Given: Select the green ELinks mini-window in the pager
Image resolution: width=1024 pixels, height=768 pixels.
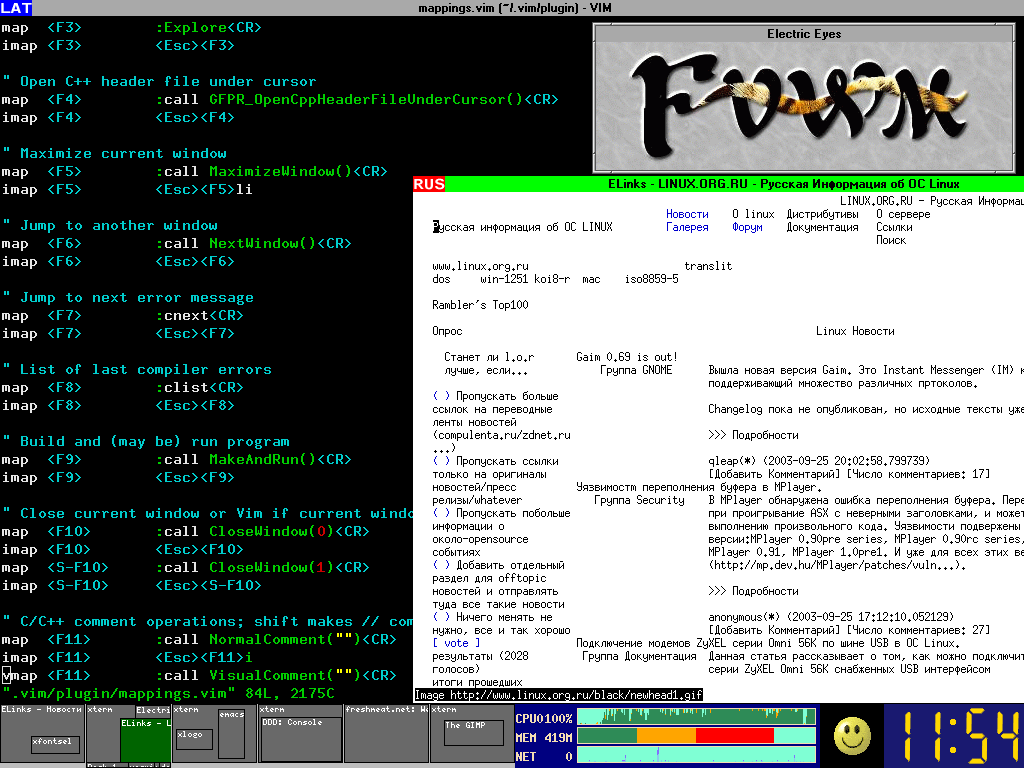Looking at the screenshot, I should point(145,739).
